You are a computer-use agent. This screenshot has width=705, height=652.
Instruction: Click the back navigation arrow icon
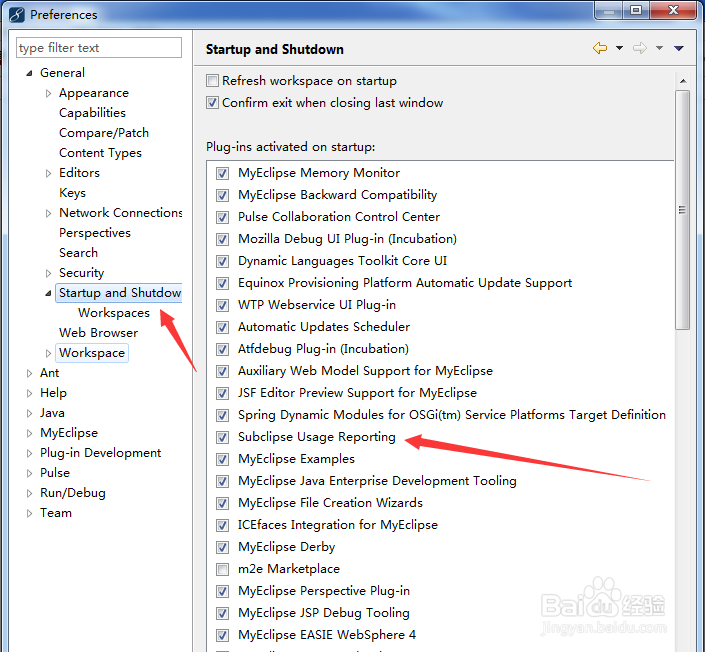click(x=600, y=48)
